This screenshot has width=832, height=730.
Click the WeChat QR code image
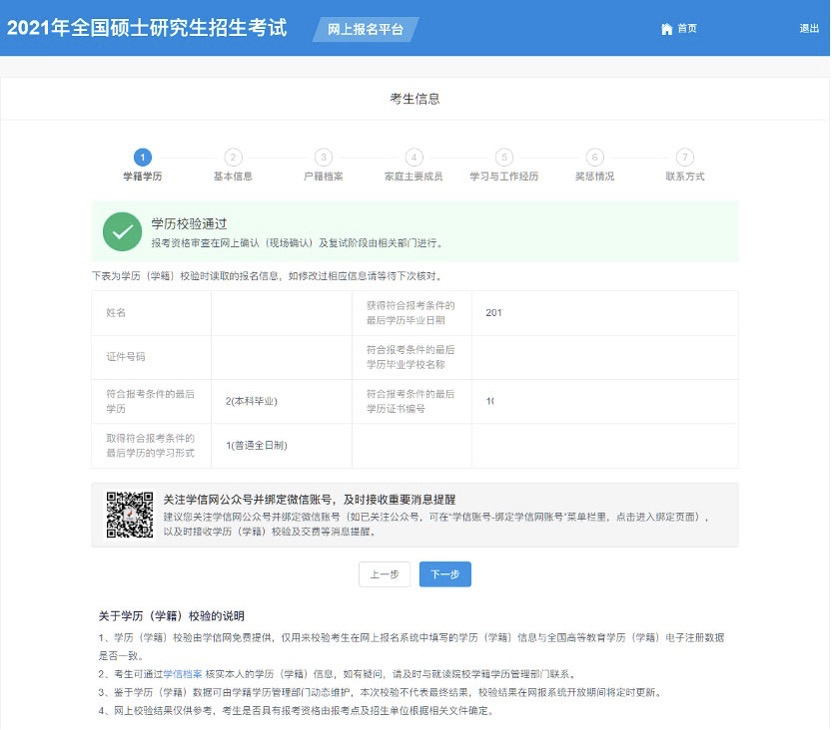(130, 515)
